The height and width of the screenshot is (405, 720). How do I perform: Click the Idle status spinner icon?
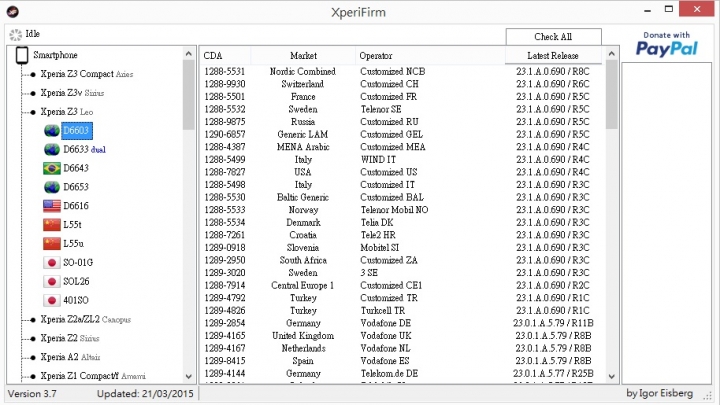click(16, 35)
